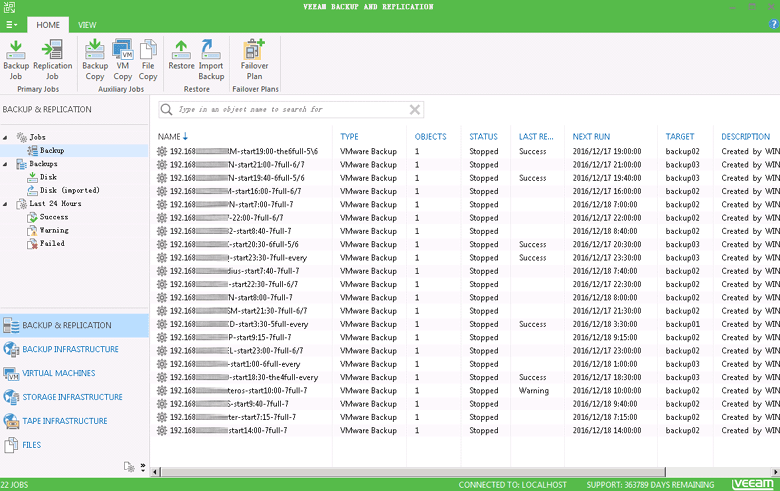The image size is (780, 491).
Task: Select job ending start20:30-6full-5/6
Action: 234,244
